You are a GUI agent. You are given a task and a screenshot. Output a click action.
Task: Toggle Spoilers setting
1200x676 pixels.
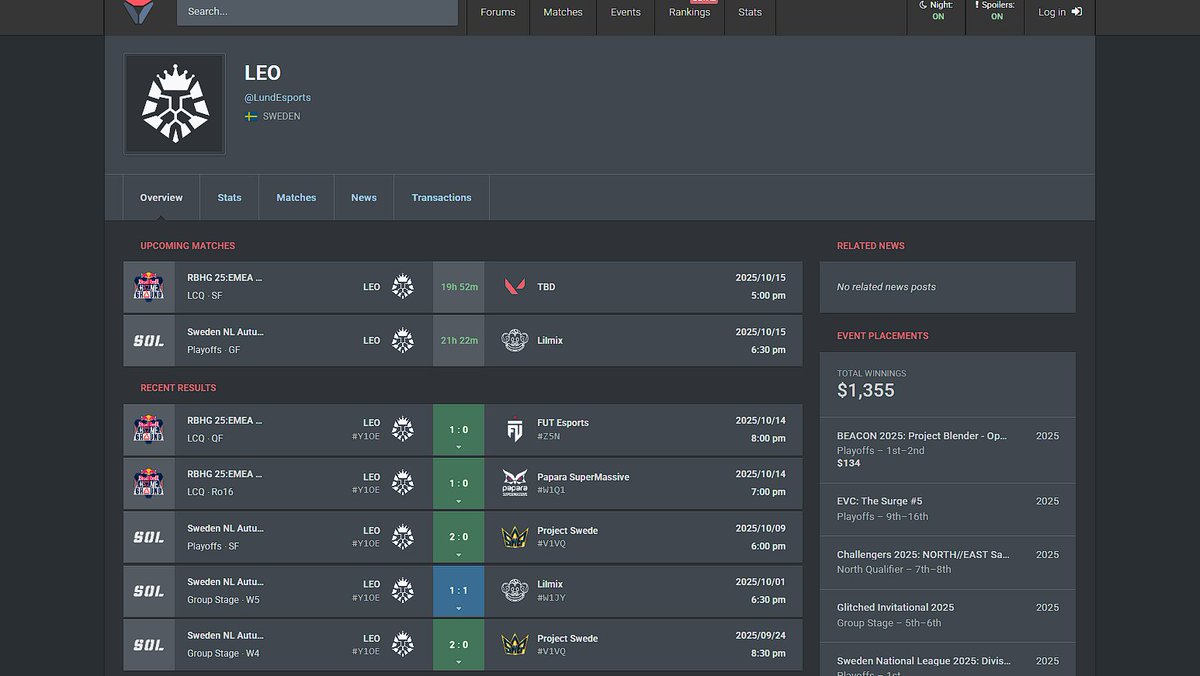[995, 11]
